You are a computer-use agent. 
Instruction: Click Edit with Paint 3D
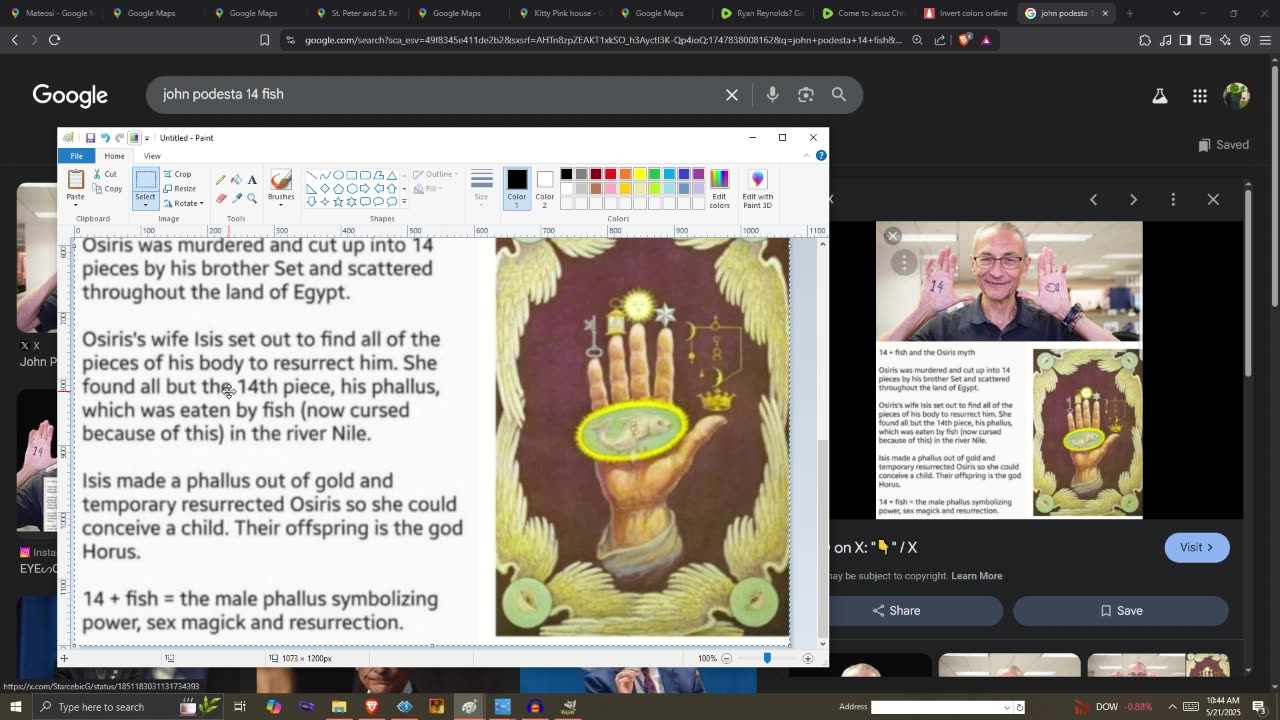tap(757, 188)
